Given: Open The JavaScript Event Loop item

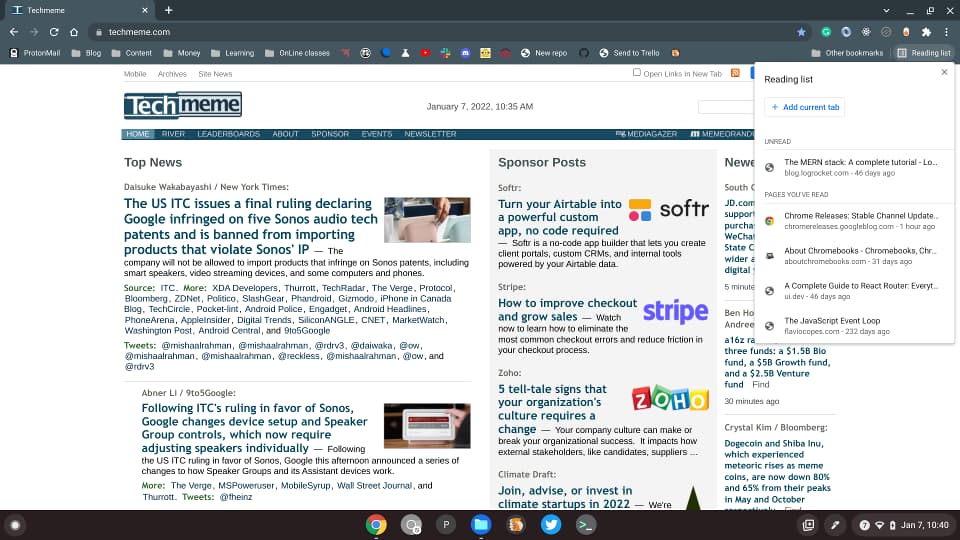Looking at the screenshot, I should point(854,326).
